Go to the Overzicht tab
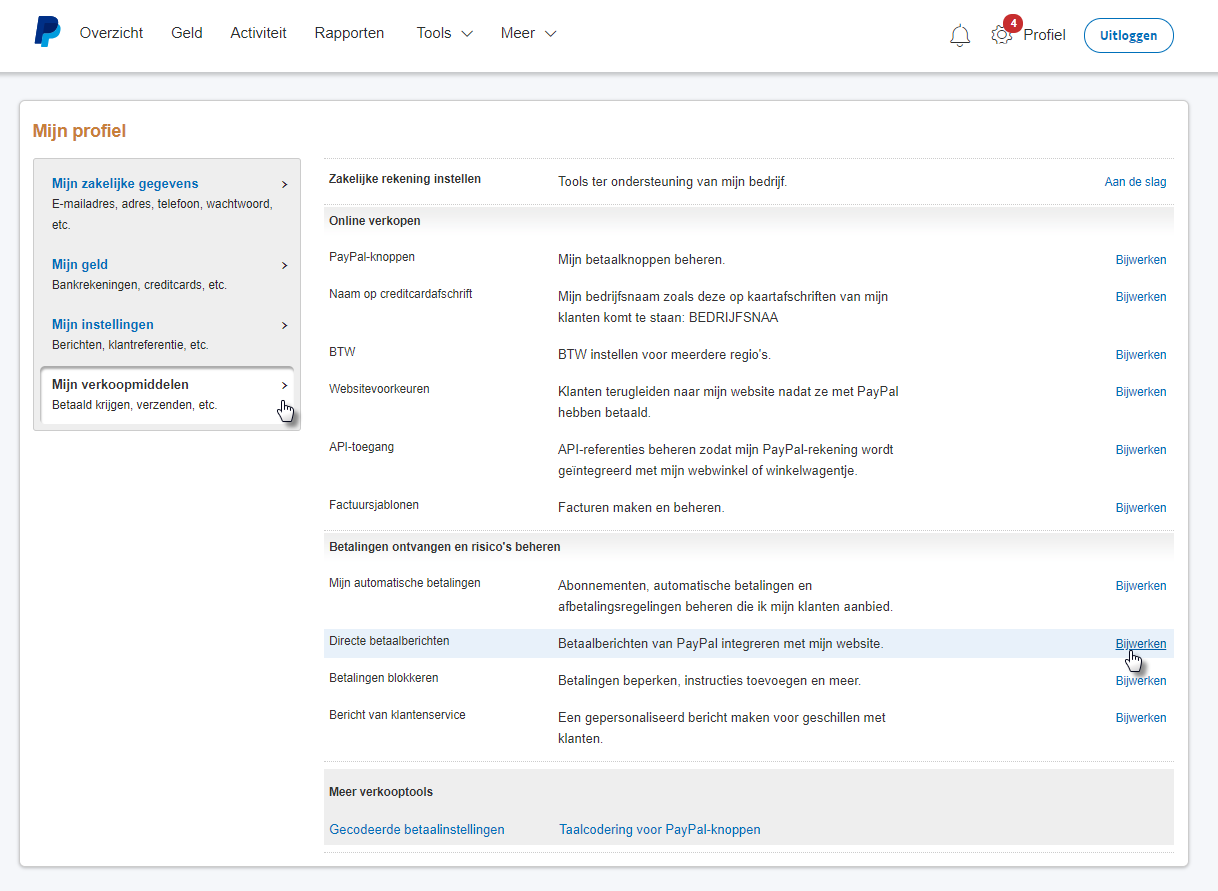This screenshot has width=1218, height=891. 111,33
